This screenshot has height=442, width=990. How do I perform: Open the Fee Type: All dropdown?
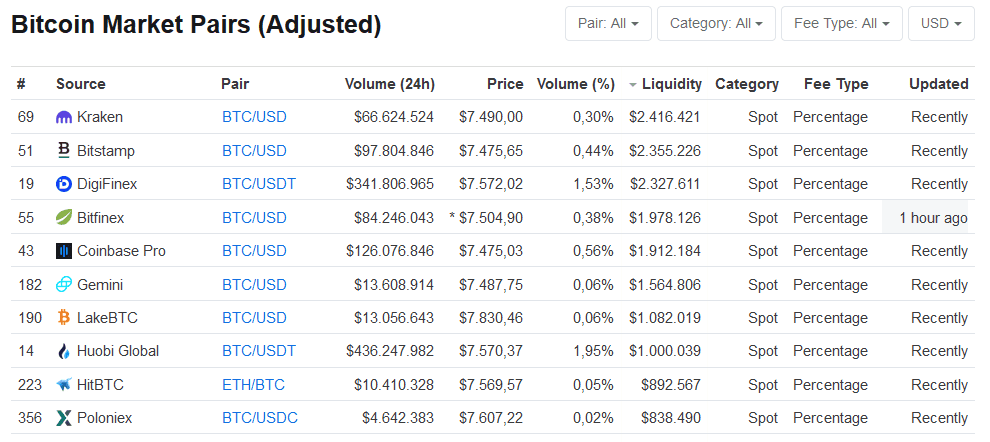pyautogui.click(x=841, y=23)
